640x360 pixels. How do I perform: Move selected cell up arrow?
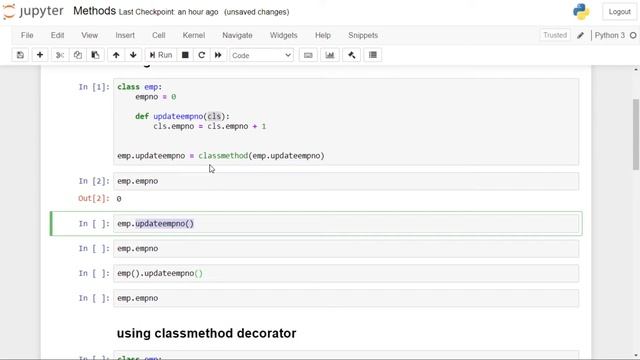tap(116, 55)
